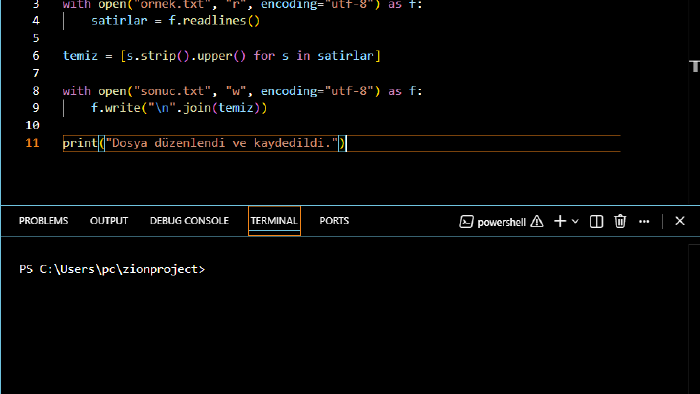
Task: Click on "sonuc.txt" string in code
Action: tap(172, 91)
